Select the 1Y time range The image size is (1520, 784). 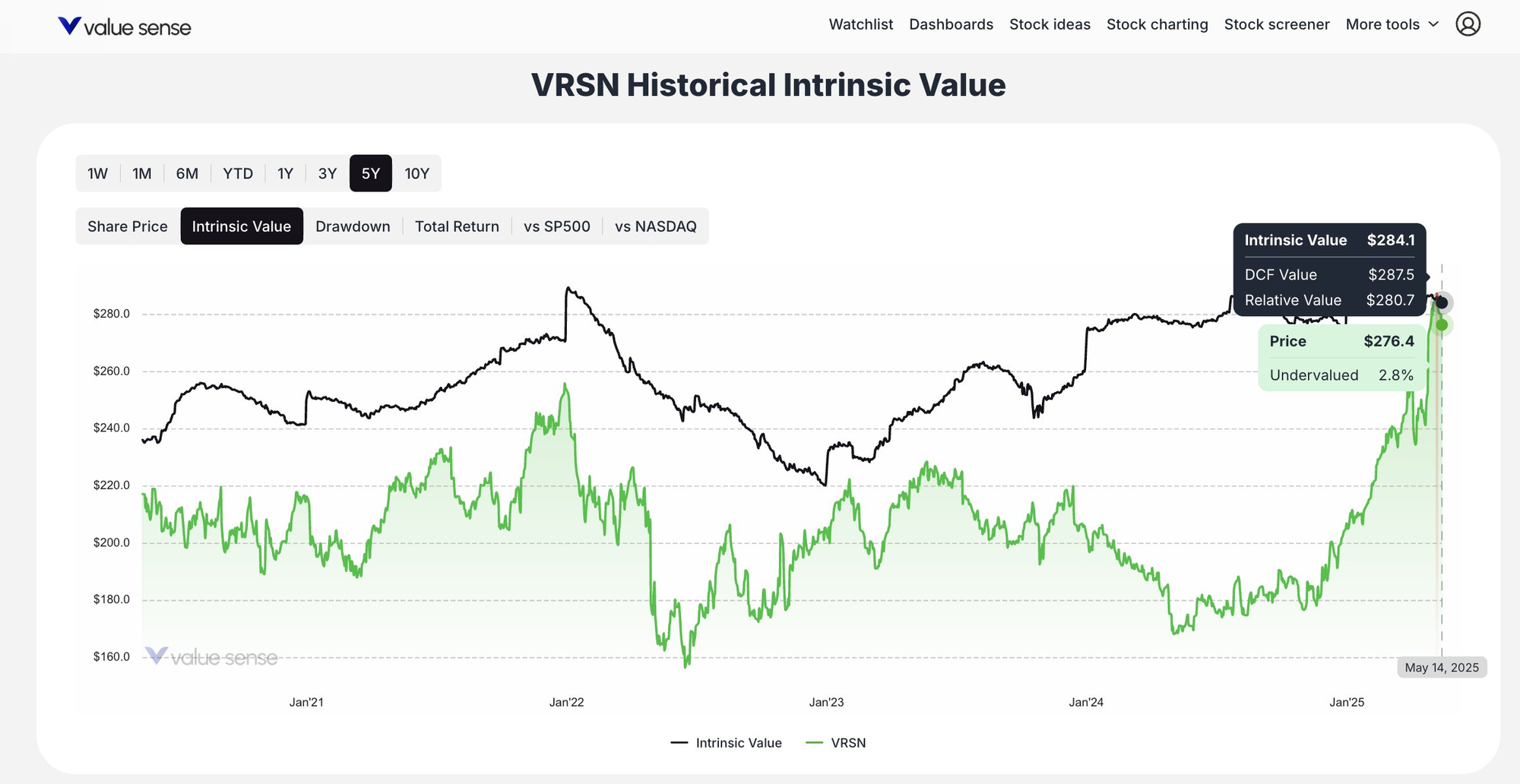pos(285,173)
